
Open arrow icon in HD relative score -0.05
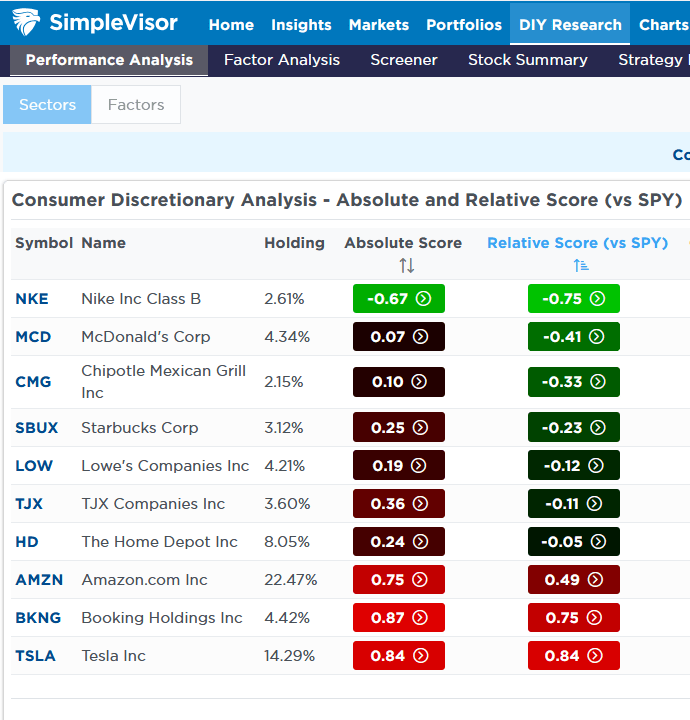[x=598, y=542]
